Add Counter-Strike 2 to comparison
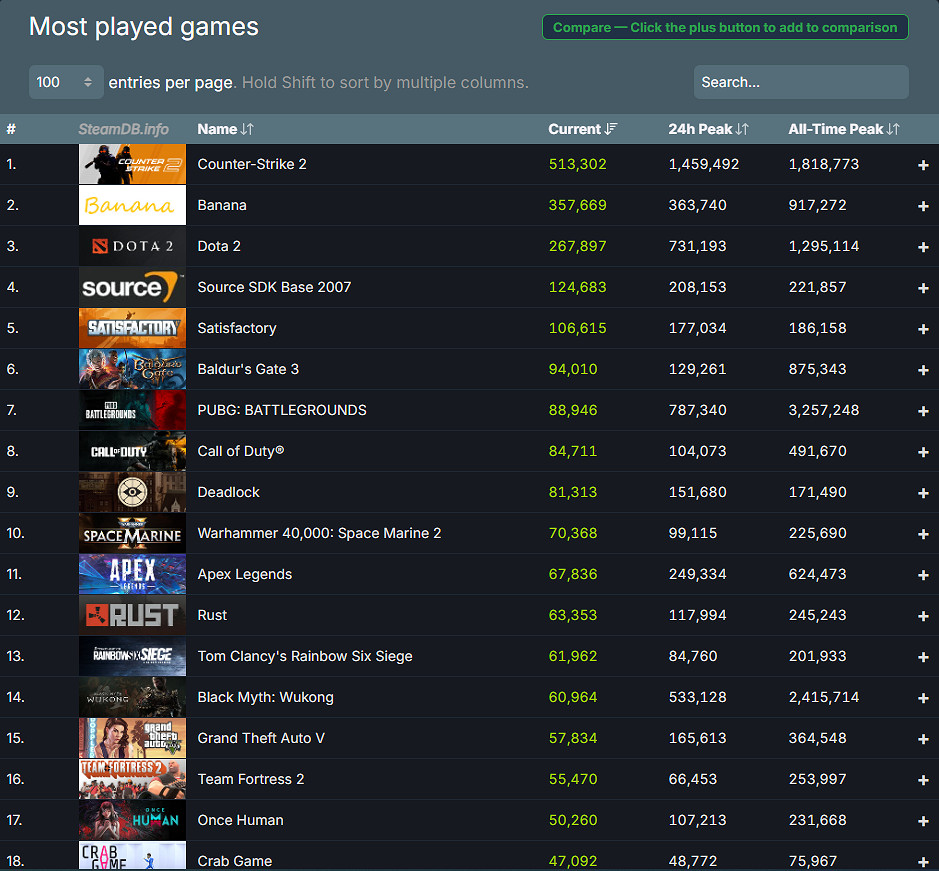The height and width of the screenshot is (871, 939). click(923, 164)
